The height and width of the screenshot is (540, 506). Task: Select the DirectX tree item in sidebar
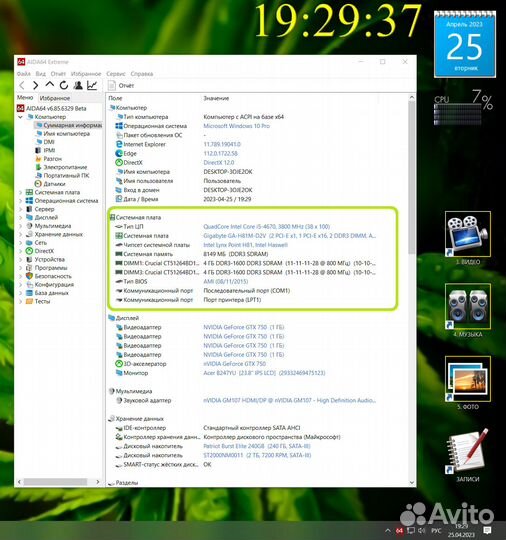pos(40,251)
